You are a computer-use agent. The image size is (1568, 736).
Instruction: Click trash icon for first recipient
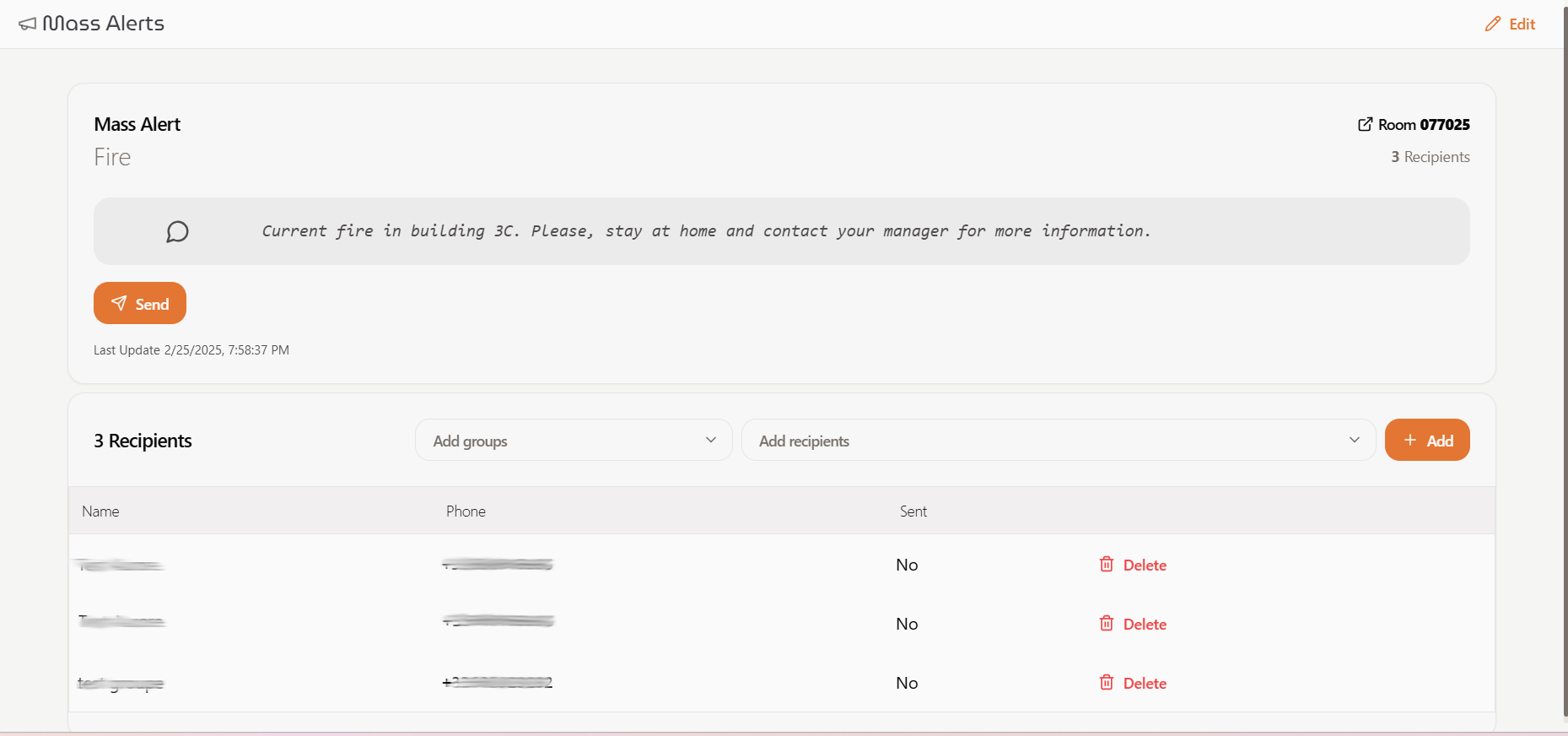pyautogui.click(x=1107, y=565)
